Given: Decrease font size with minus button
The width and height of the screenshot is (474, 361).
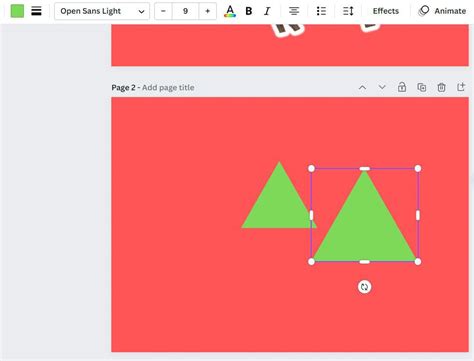Looking at the screenshot, I should tap(163, 11).
